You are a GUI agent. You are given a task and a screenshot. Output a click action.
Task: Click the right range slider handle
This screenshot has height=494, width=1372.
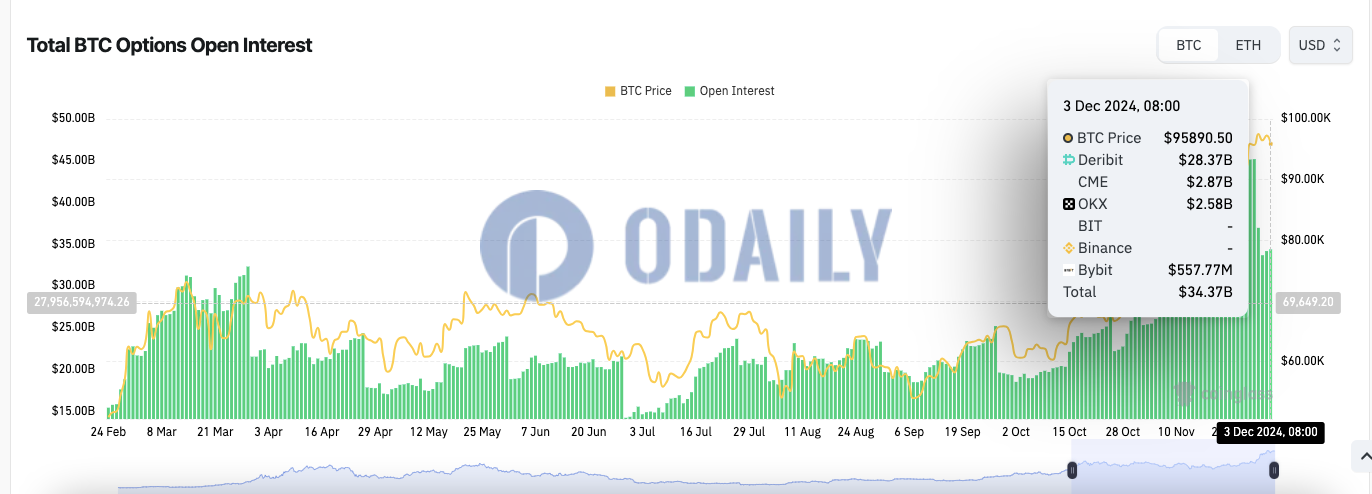click(1273, 470)
